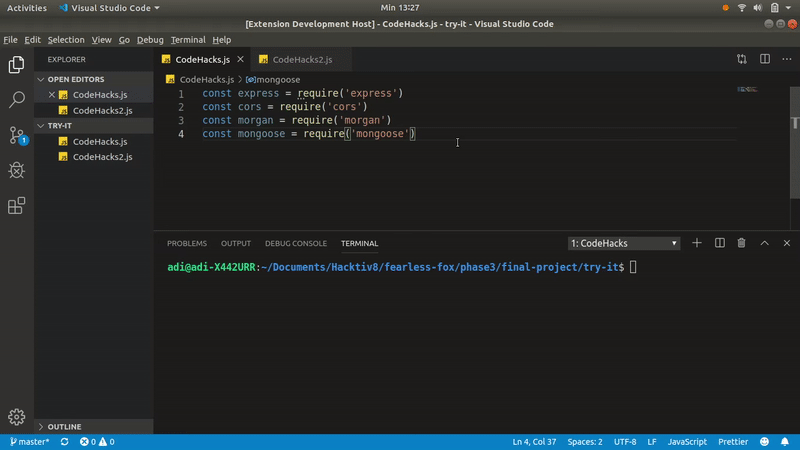Viewport: 800px width, 450px height.
Task: Kill the terminal with trash icon
Action: [741, 243]
